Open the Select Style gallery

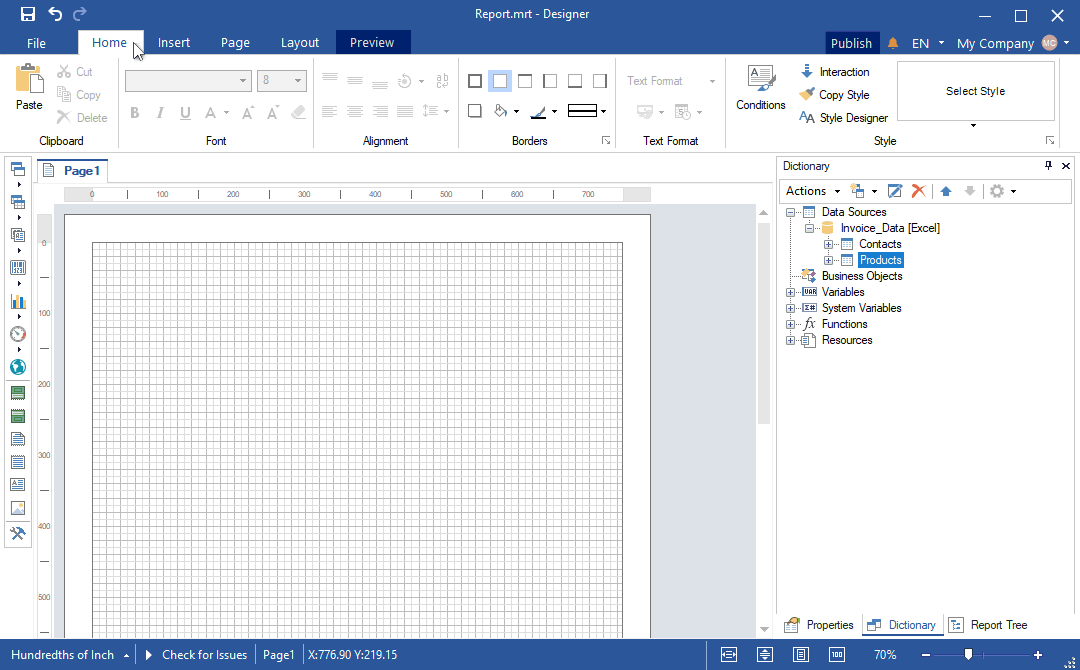coord(973,125)
